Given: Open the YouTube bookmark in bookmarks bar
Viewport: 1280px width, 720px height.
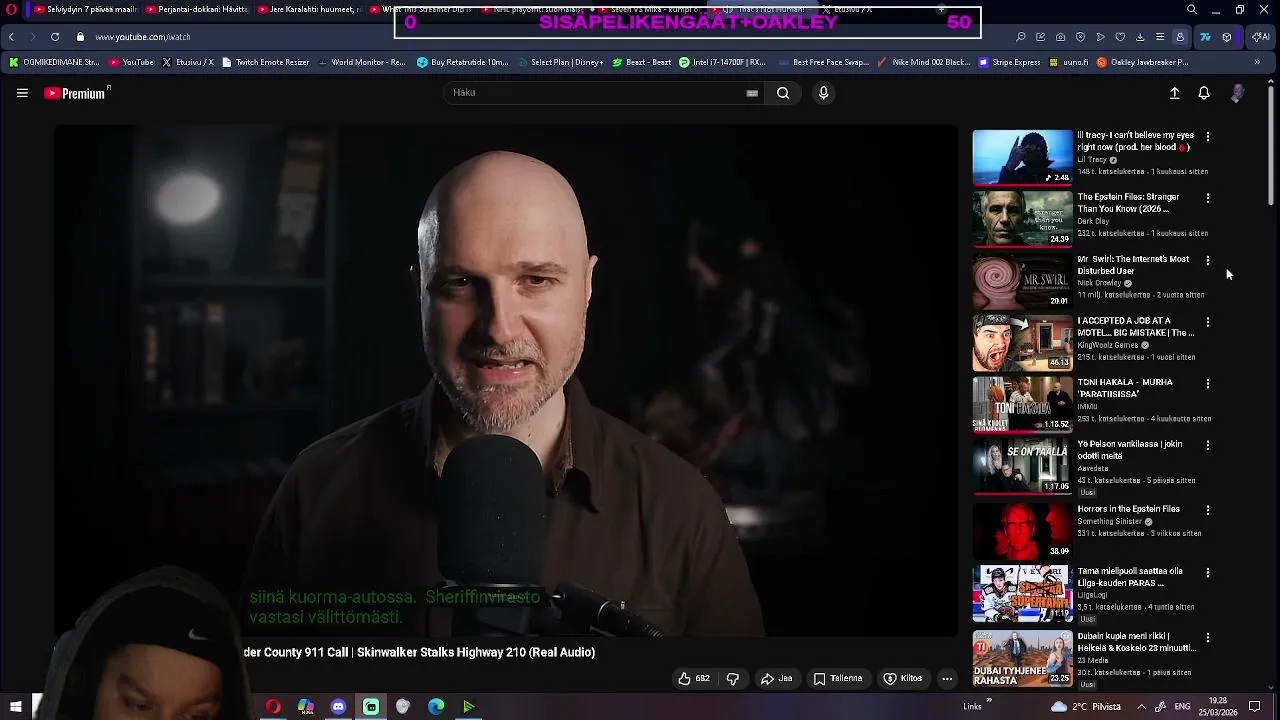Looking at the screenshot, I should coord(131,62).
